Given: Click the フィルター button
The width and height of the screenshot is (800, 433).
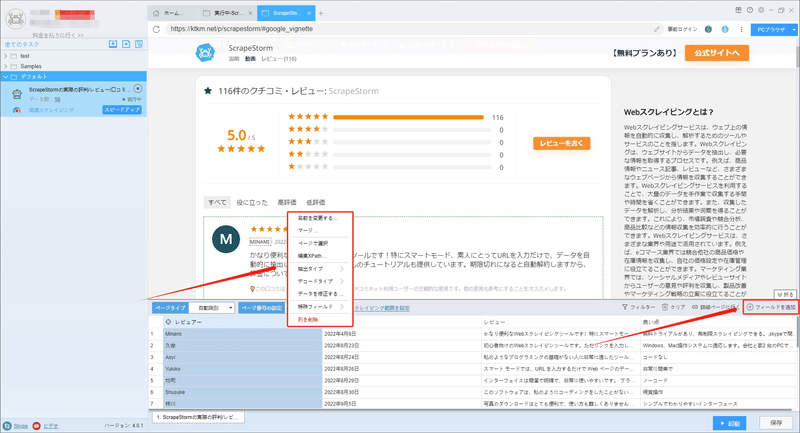Looking at the screenshot, I should [x=638, y=307].
